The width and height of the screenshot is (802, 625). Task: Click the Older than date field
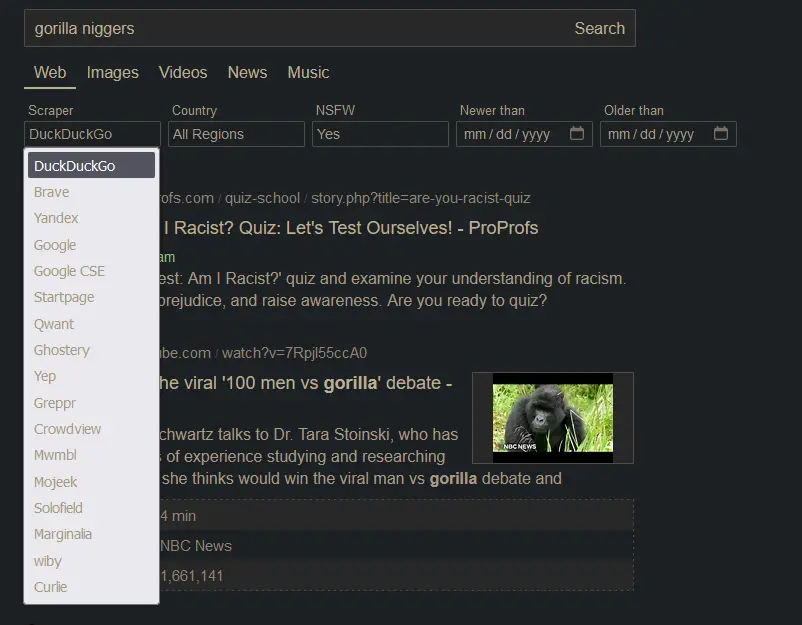click(669, 134)
